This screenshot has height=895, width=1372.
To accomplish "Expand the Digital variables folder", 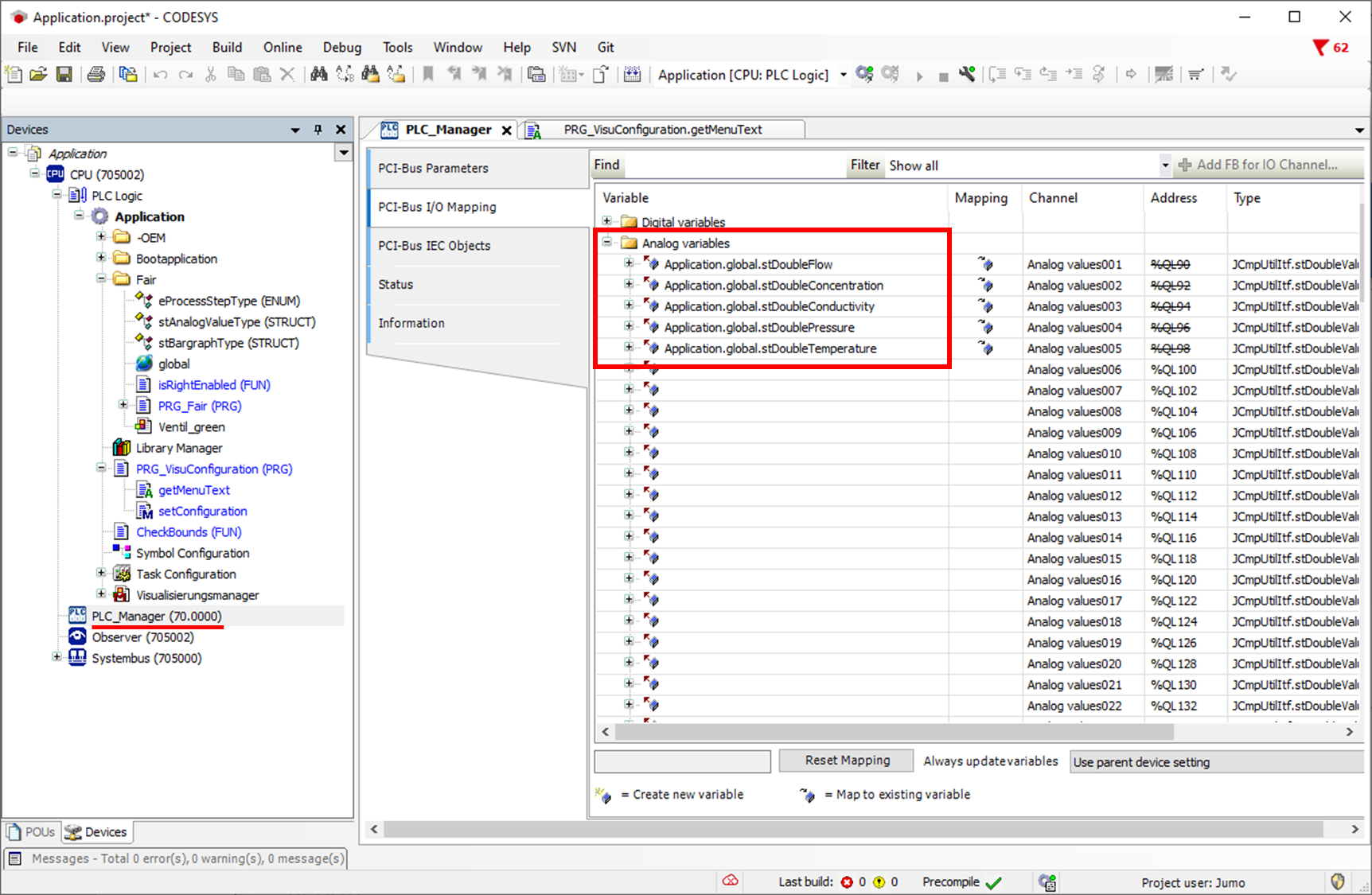I will pos(607,221).
